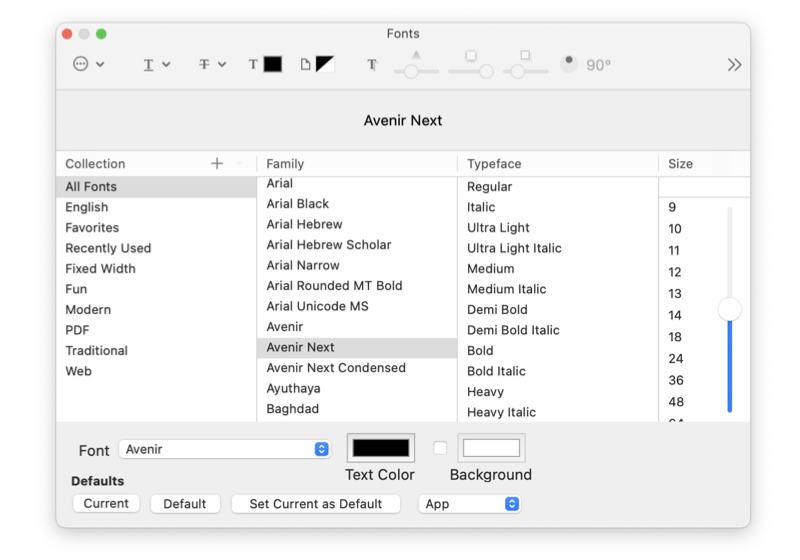
Task: Click the black text color swatch in toolbar
Action: (272, 64)
